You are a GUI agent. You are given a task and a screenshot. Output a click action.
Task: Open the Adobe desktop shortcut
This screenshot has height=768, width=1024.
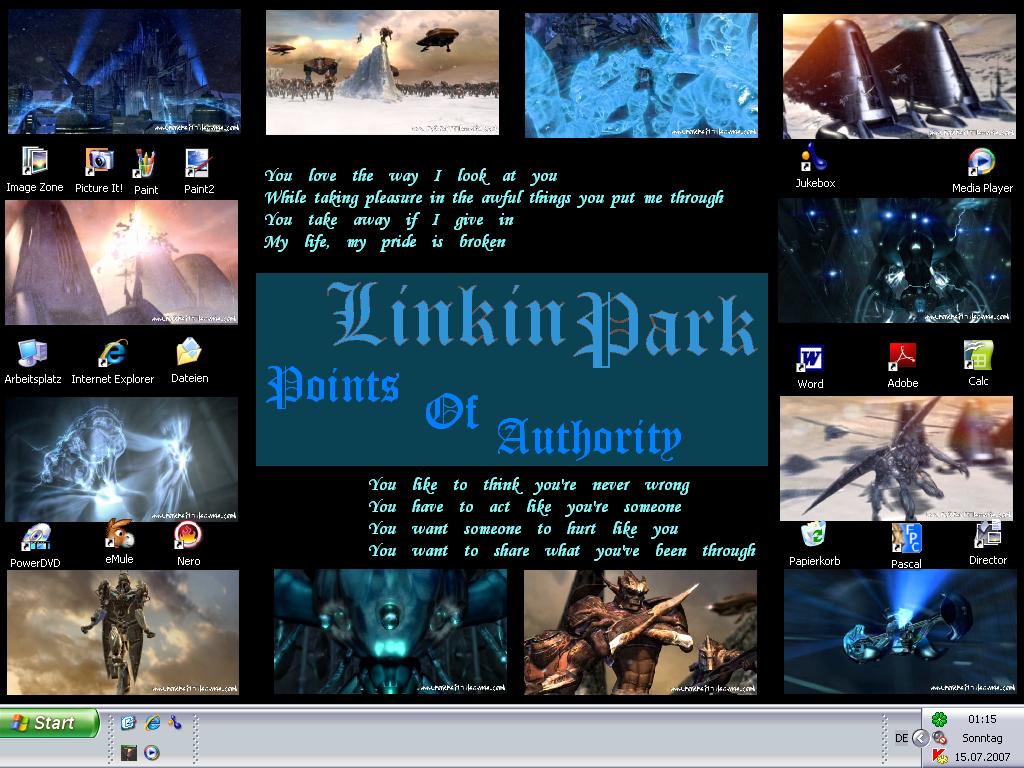(902, 359)
